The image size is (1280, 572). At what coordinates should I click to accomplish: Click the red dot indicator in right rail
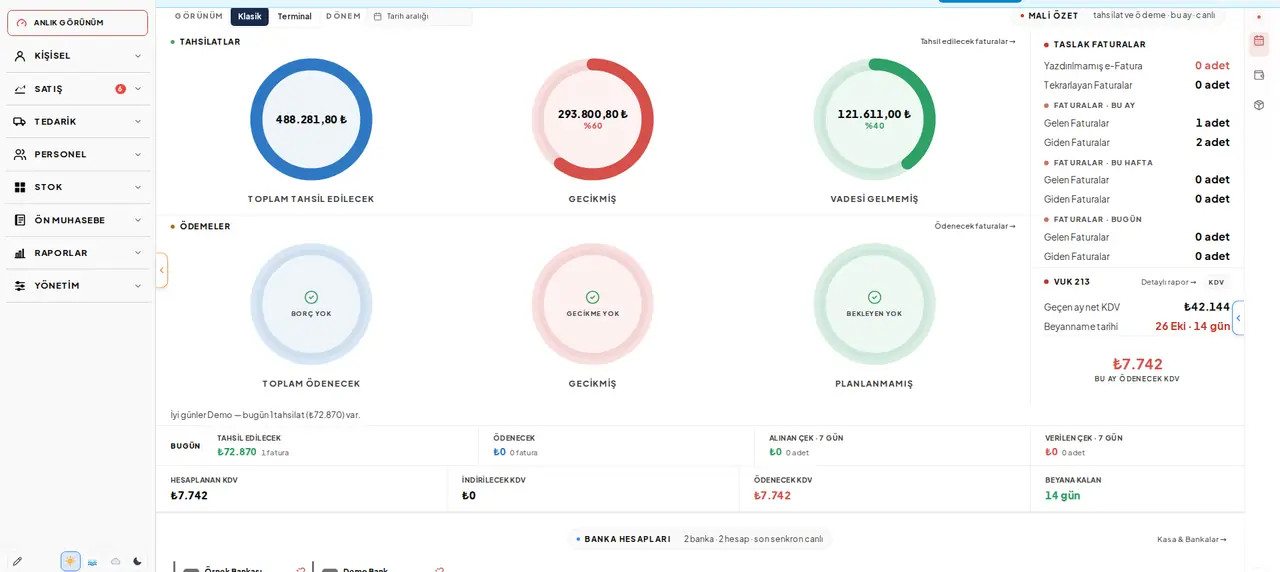tap(1259, 17)
